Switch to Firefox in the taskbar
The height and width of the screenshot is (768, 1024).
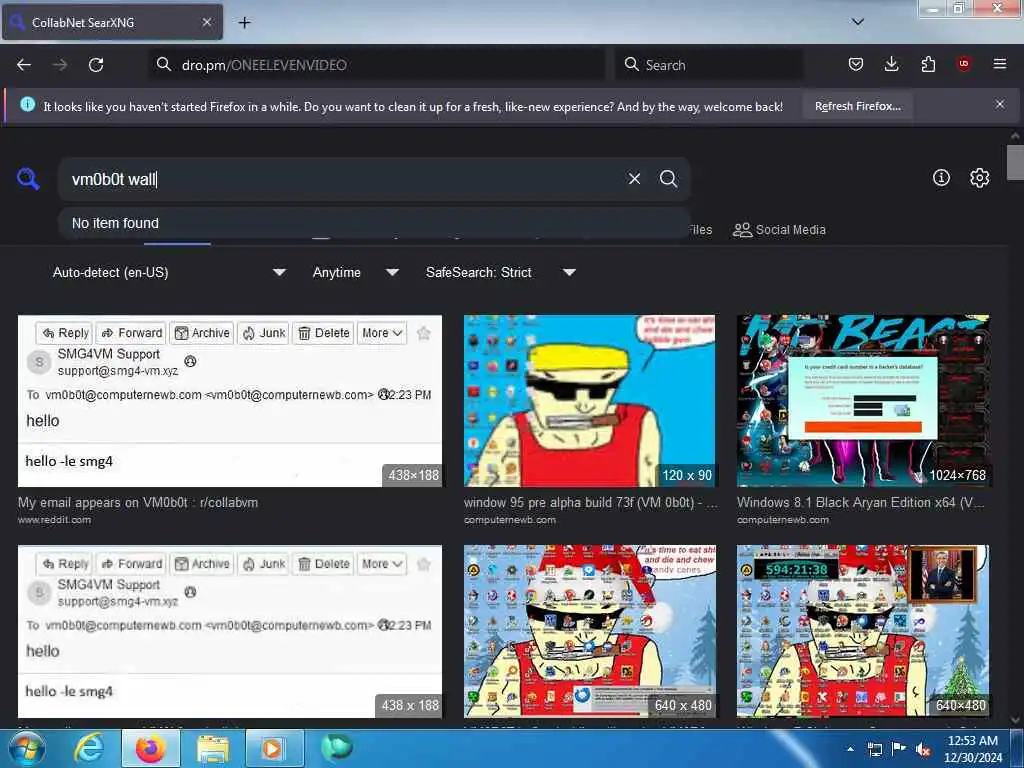click(150, 748)
